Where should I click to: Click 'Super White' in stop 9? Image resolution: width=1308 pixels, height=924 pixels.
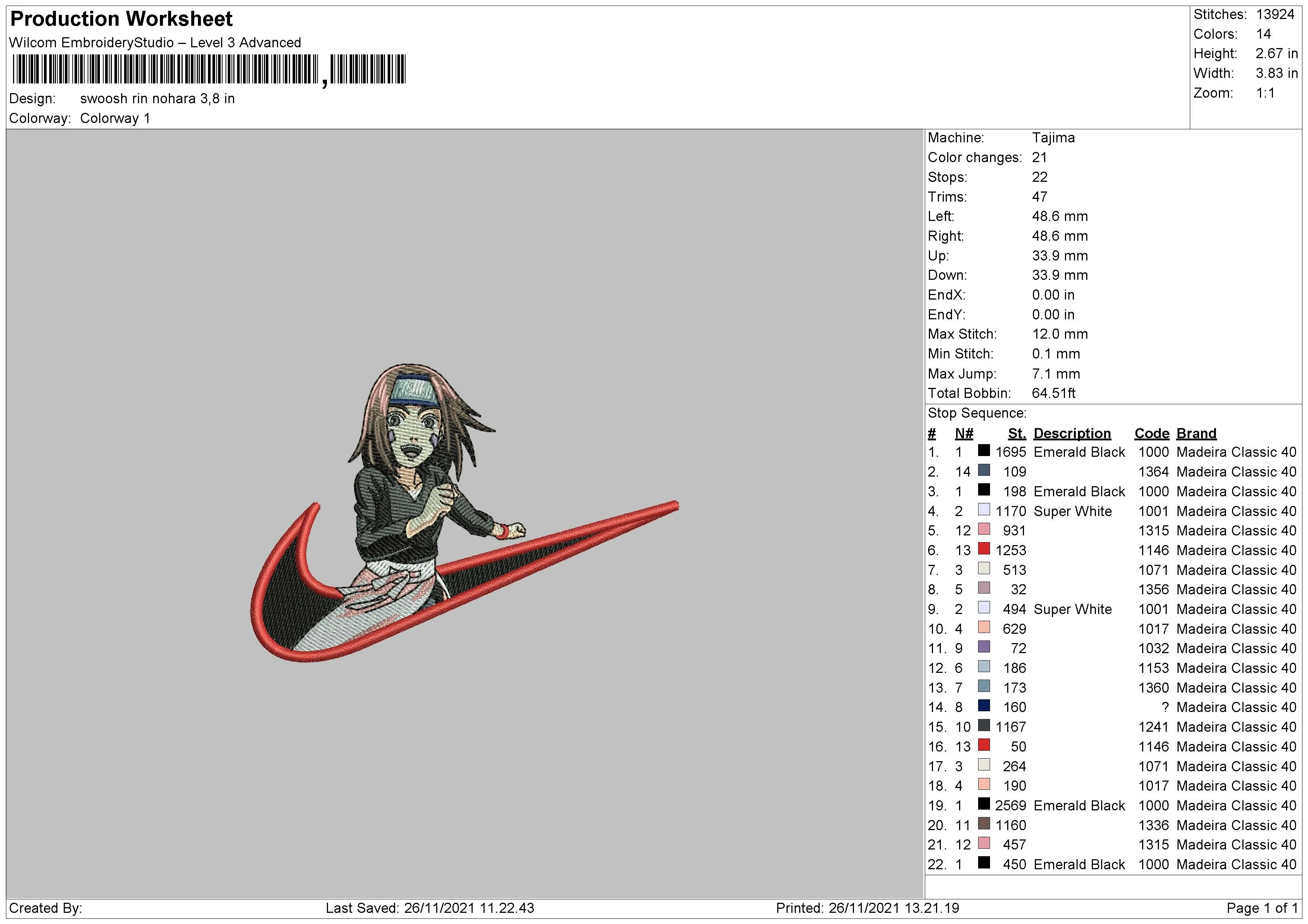[1073, 609]
